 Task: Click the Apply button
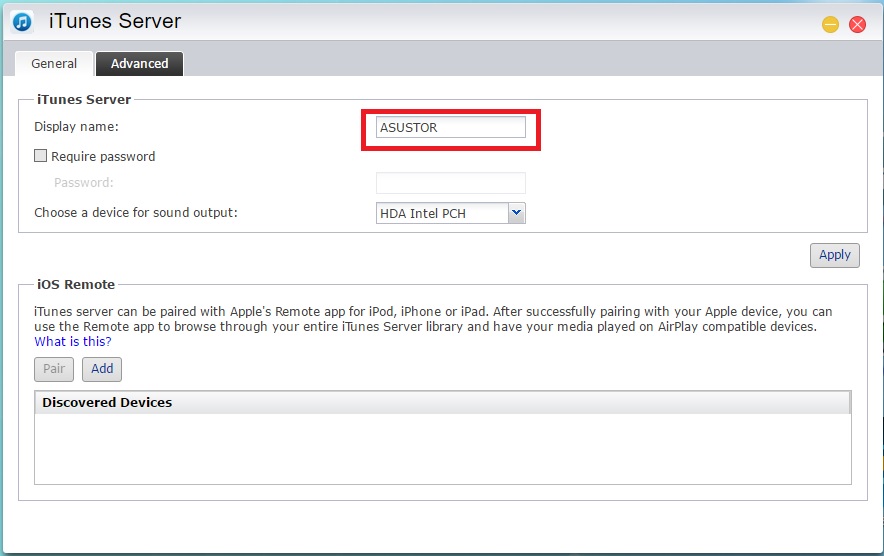834,255
